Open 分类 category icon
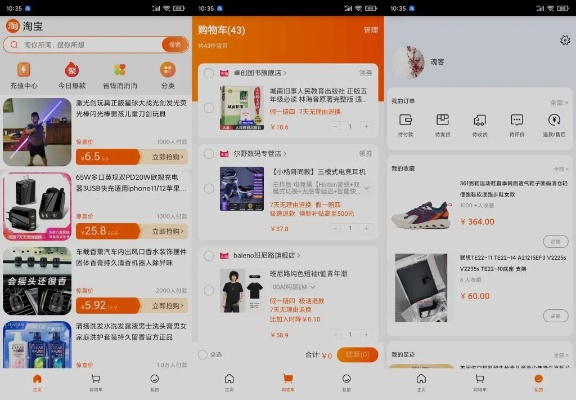 (x=168, y=69)
